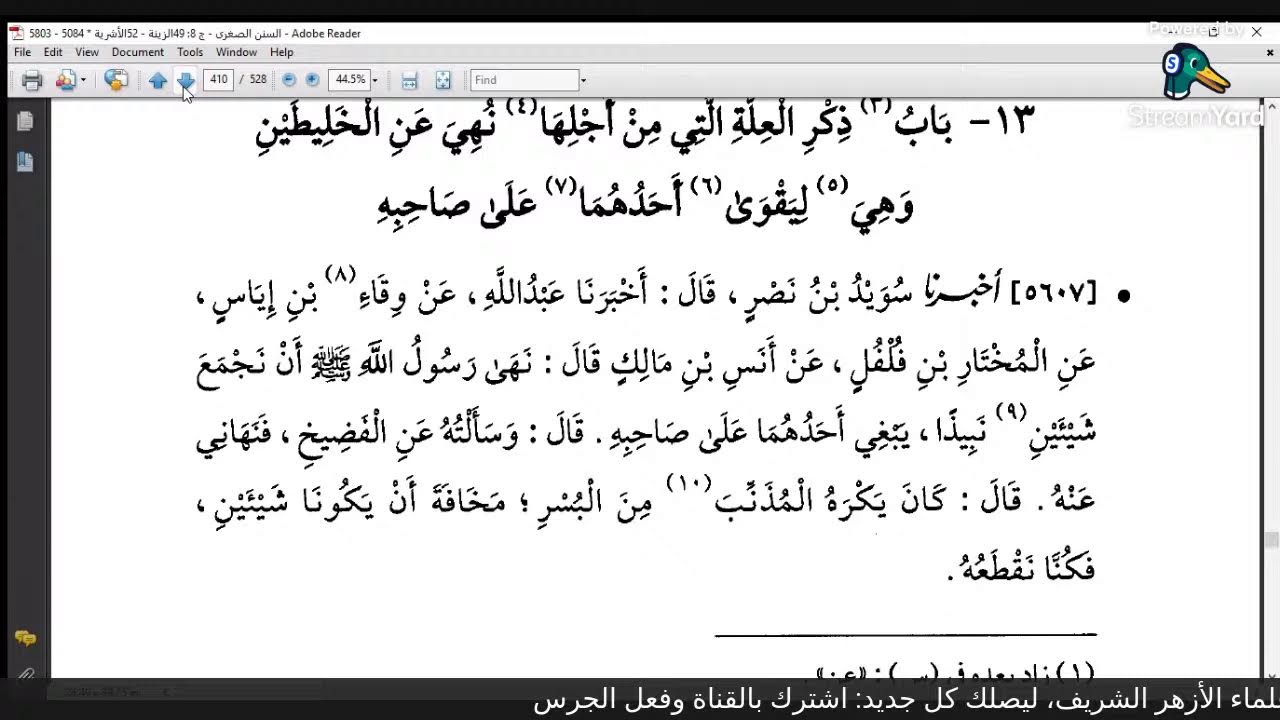Click the Print icon

click(32, 80)
